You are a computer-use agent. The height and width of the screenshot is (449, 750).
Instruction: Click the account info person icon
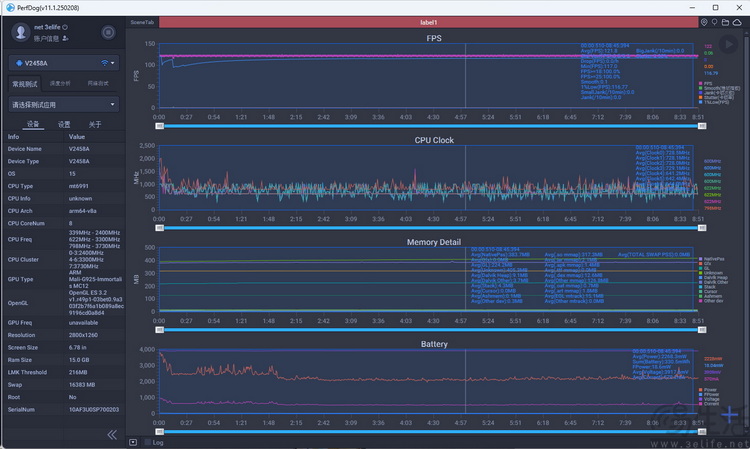(65, 38)
